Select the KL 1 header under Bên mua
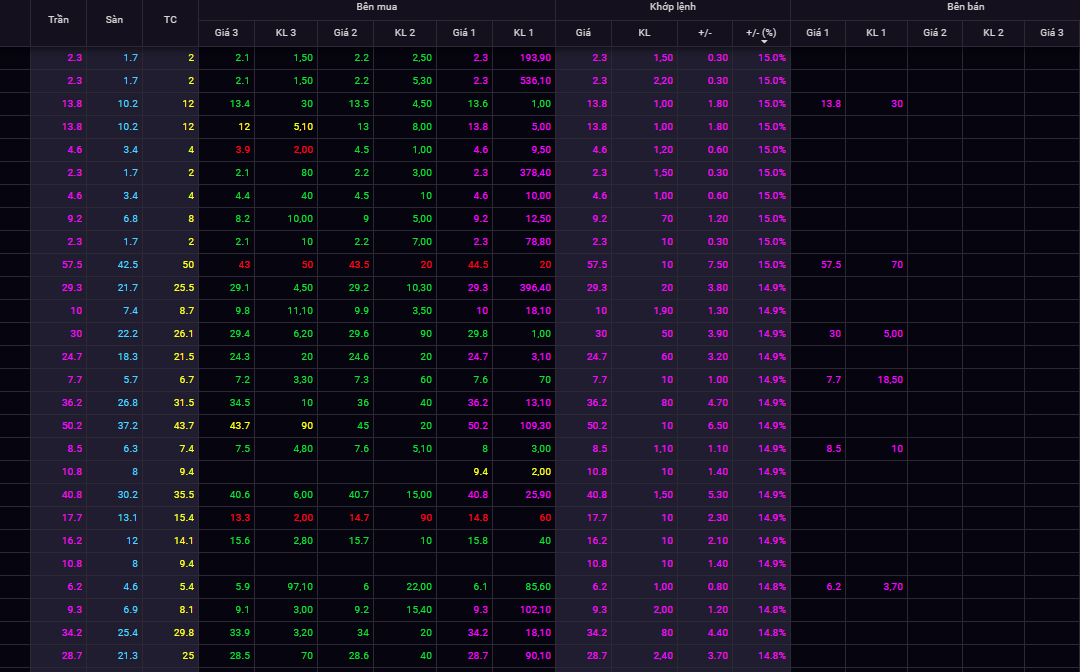The image size is (1080, 672). (523, 33)
